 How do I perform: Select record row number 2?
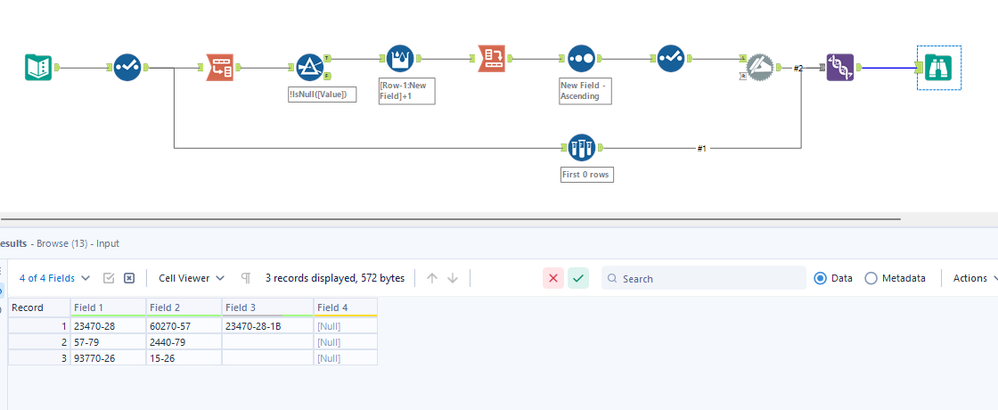[39, 342]
